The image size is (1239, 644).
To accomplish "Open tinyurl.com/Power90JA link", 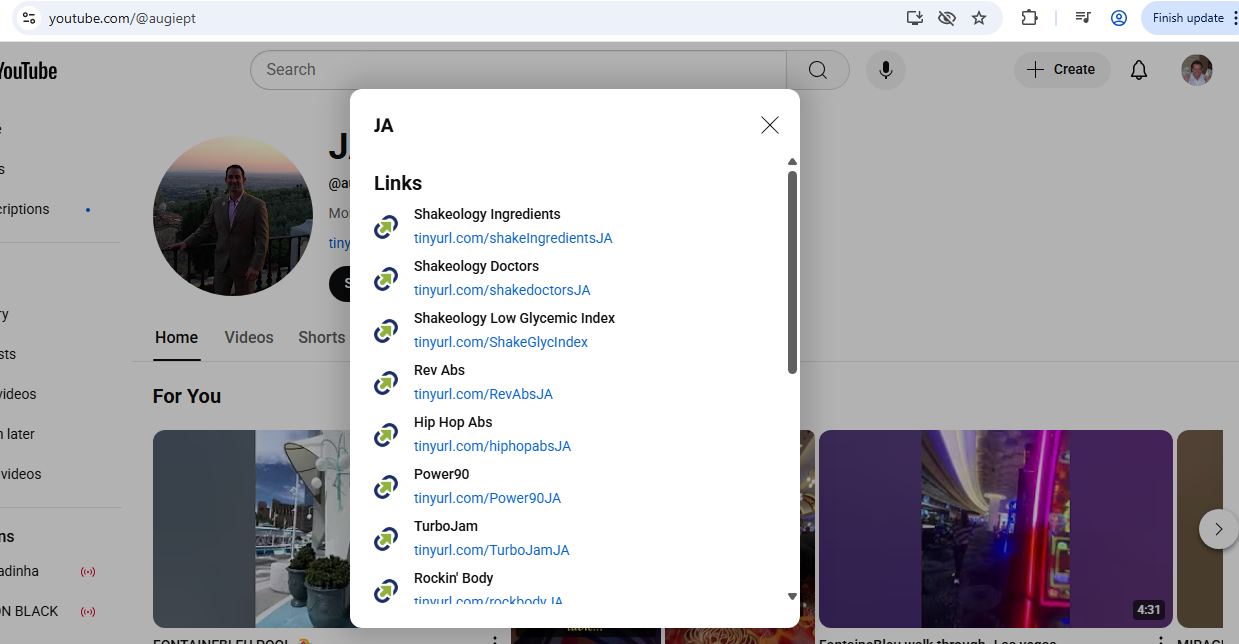I will (487, 498).
